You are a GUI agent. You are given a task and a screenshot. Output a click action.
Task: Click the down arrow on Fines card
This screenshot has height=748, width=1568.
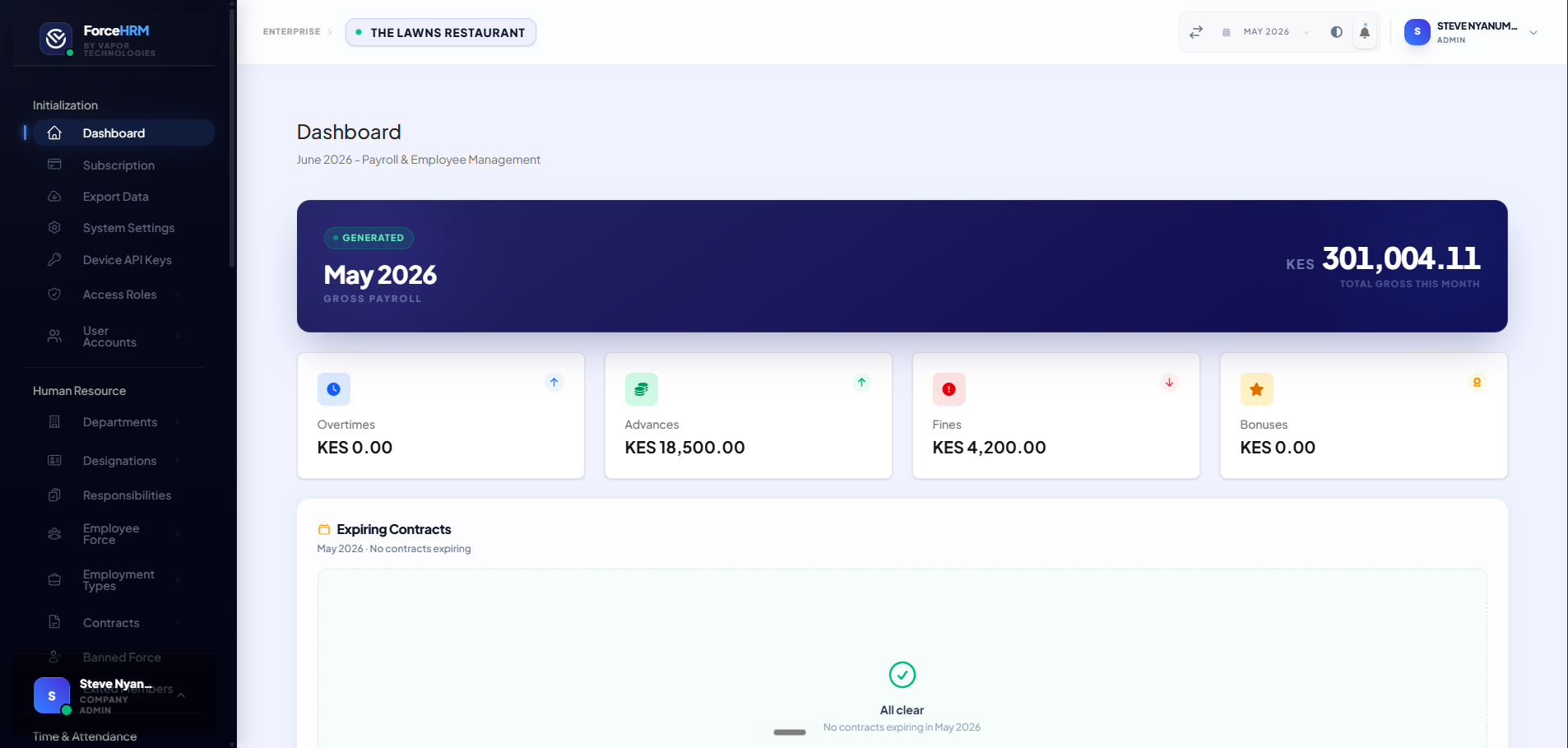(x=1170, y=382)
